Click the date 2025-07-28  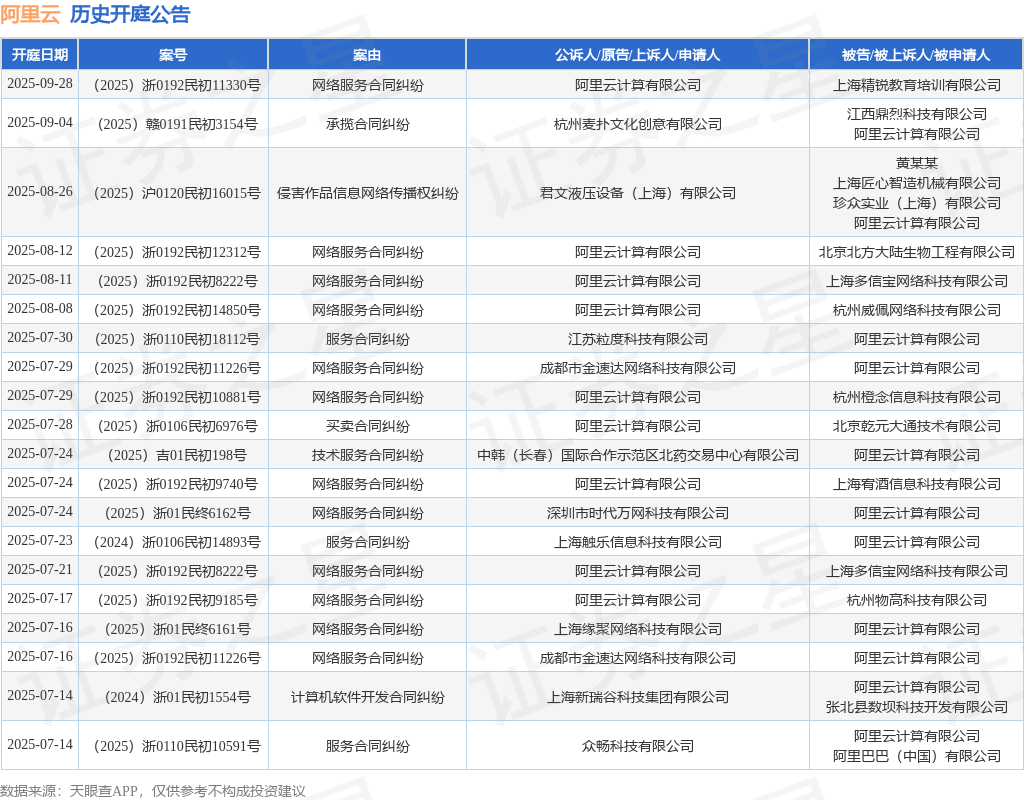(40, 424)
